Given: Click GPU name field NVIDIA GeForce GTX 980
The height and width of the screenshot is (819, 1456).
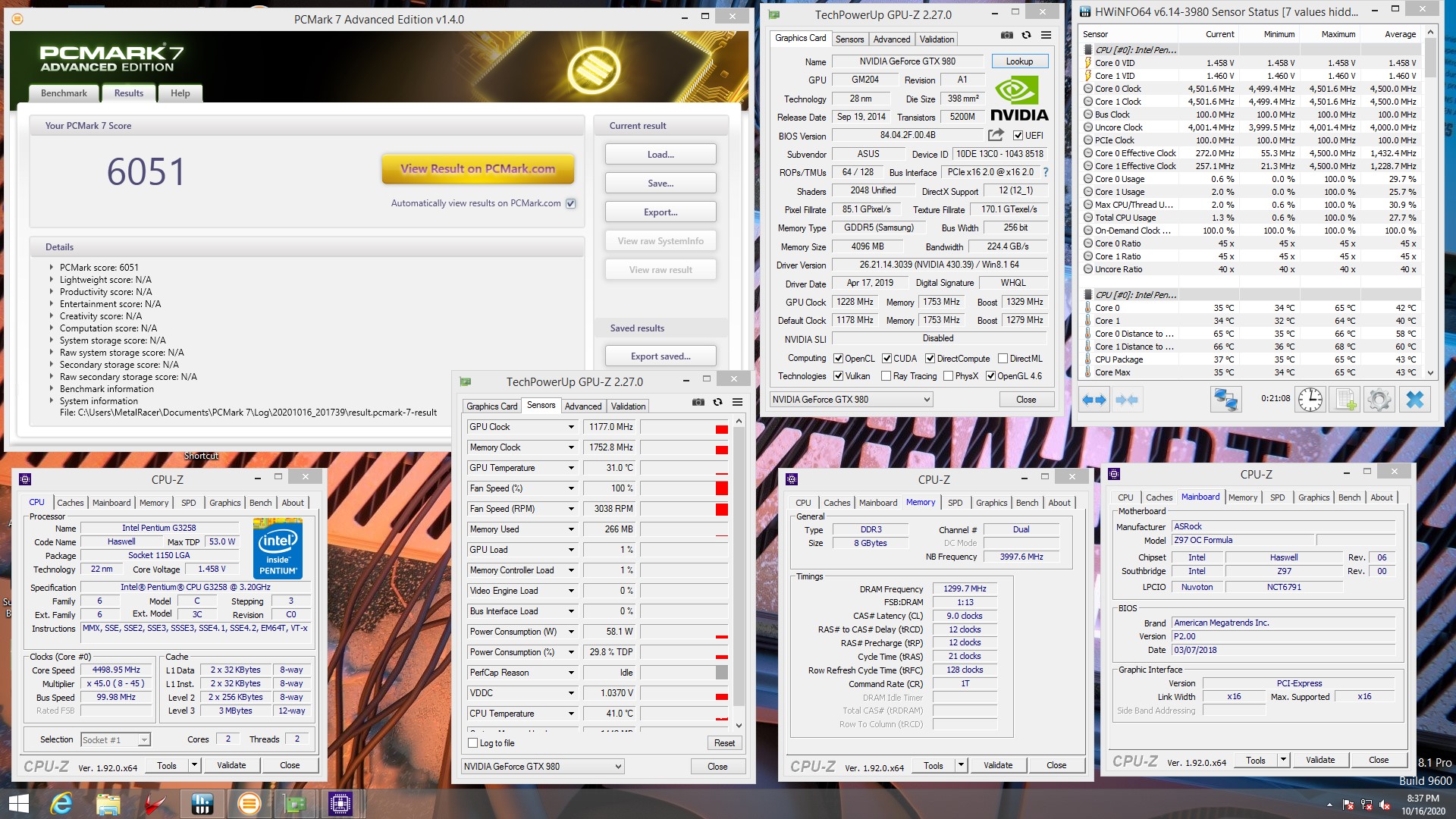Looking at the screenshot, I should pyautogui.click(x=907, y=61).
